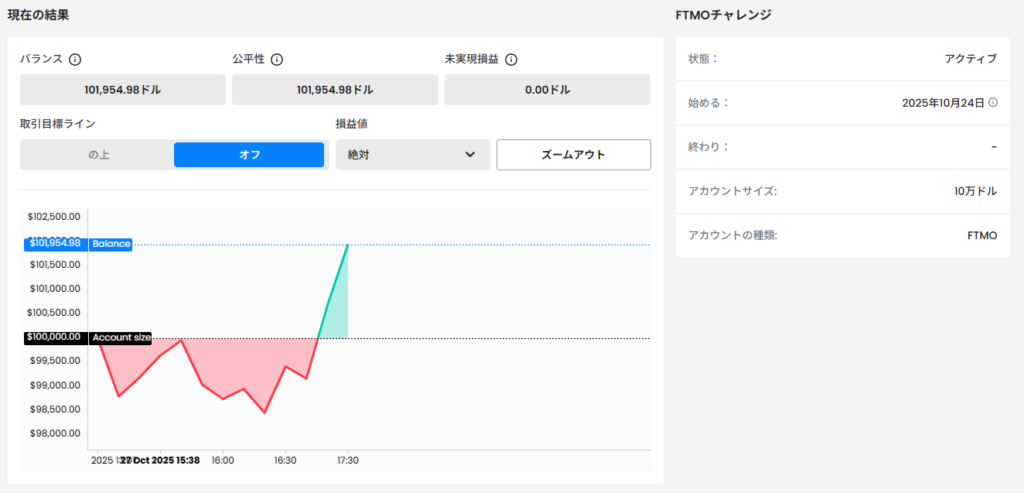Image resolution: width=1024 pixels, height=493 pixels.
Task: Switch the target line to オフ
Action: tap(249, 155)
